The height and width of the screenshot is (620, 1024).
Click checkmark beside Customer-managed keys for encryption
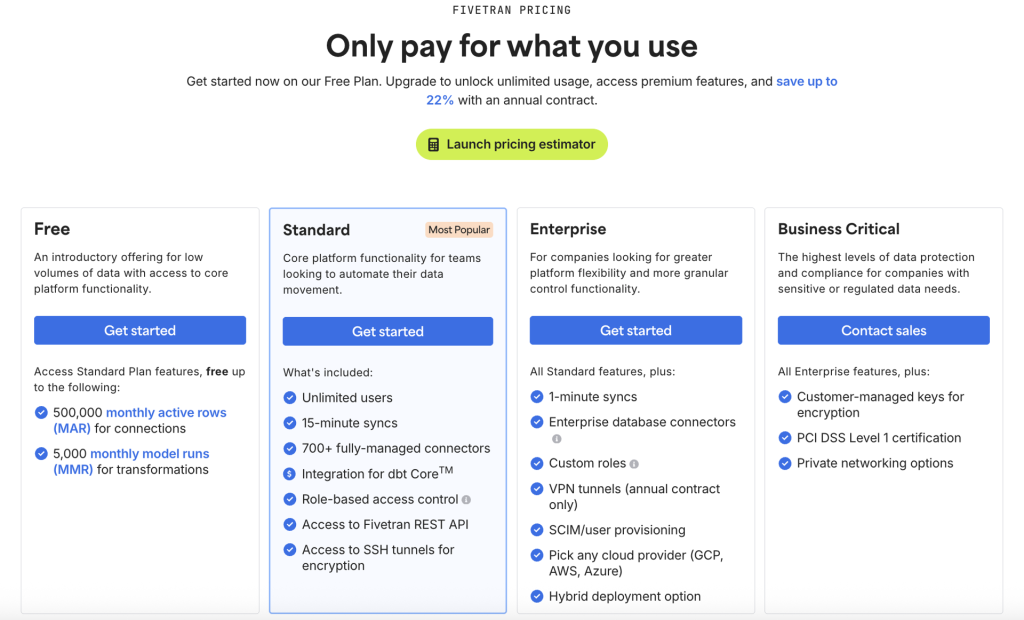[x=785, y=397]
